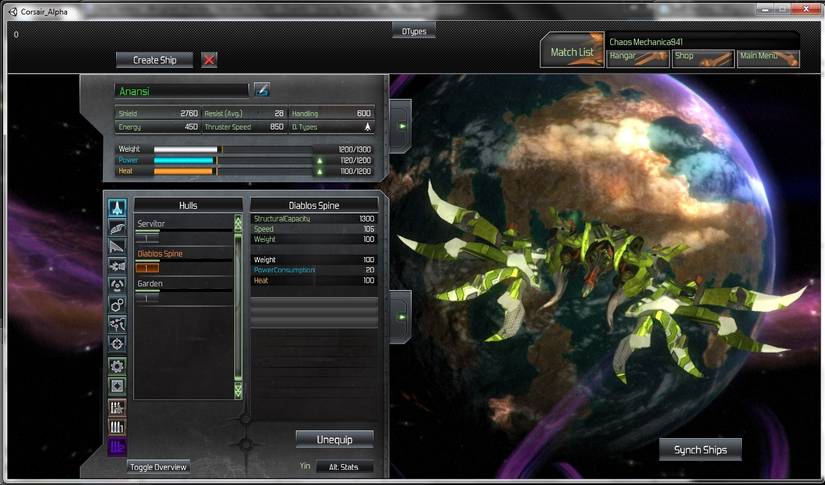Viewport: 825px width, 485px height.
Task: Click the 1120/1200 power value
Action: 355,160
